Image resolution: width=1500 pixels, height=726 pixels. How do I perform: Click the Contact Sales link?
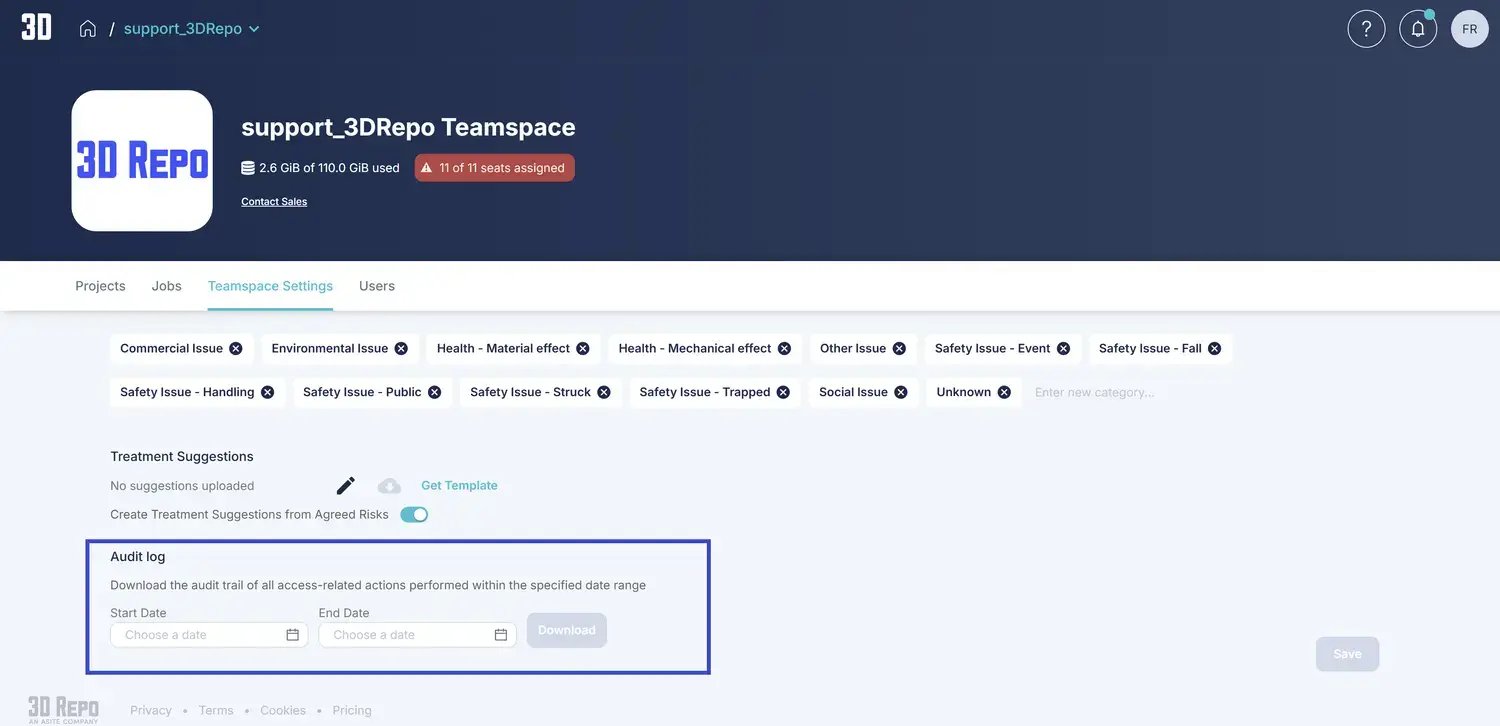pyautogui.click(x=274, y=202)
